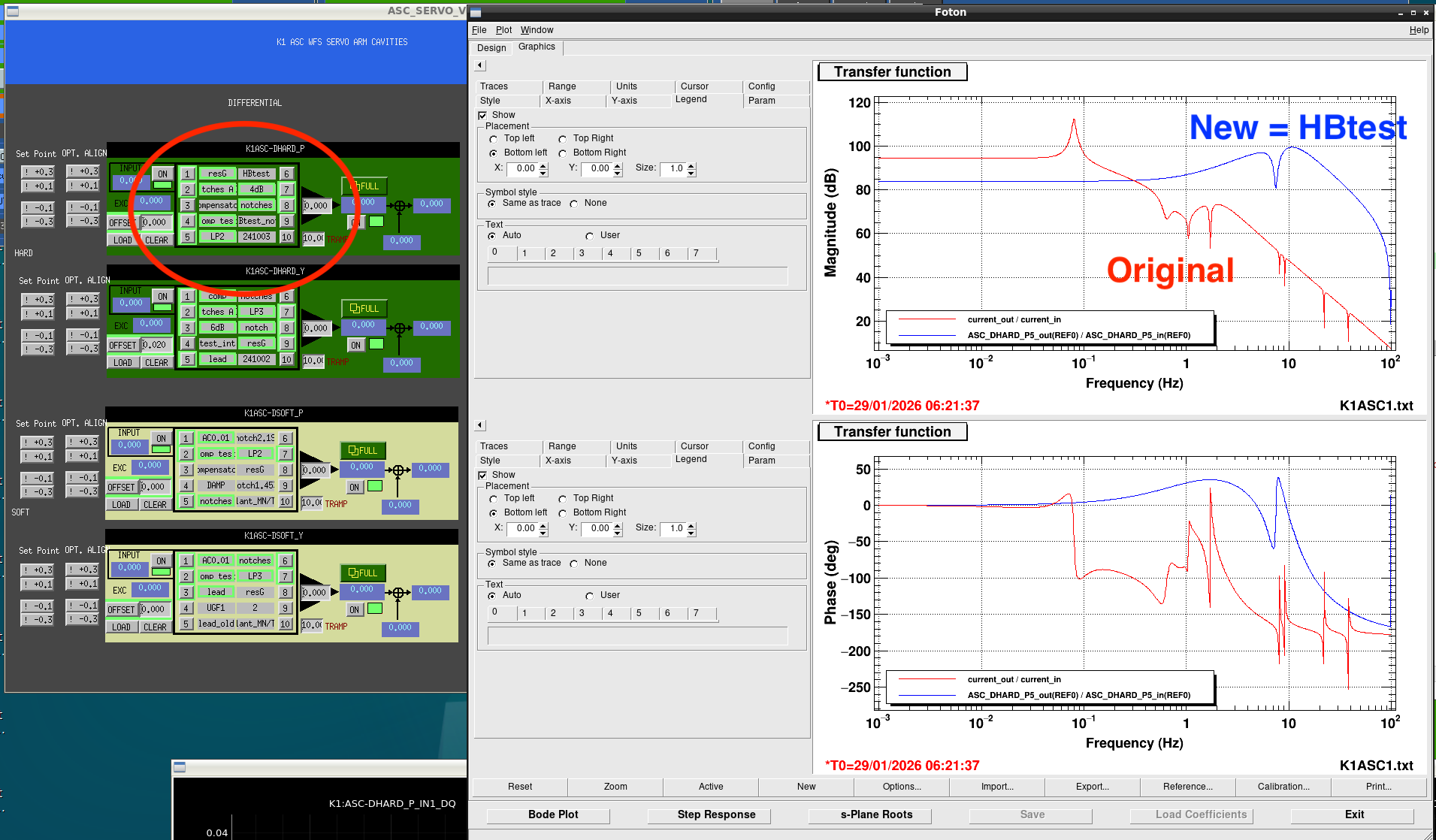The height and width of the screenshot is (840, 1436).
Task: Open the FULL screen for DSOFT_Y
Action: pyautogui.click(x=363, y=573)
